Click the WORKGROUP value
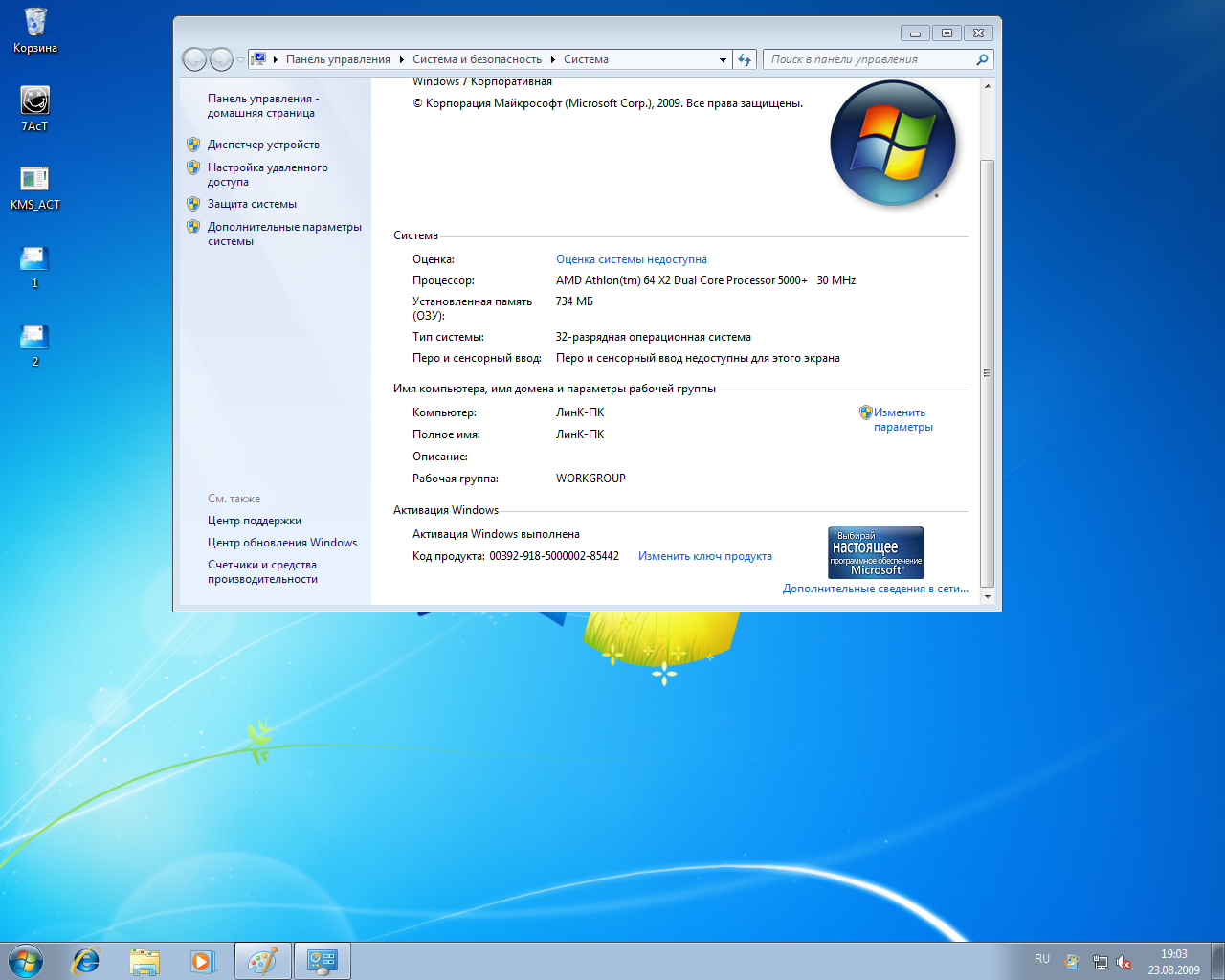The width and height of the screenshot is (1225, 980). pos(590,479)
